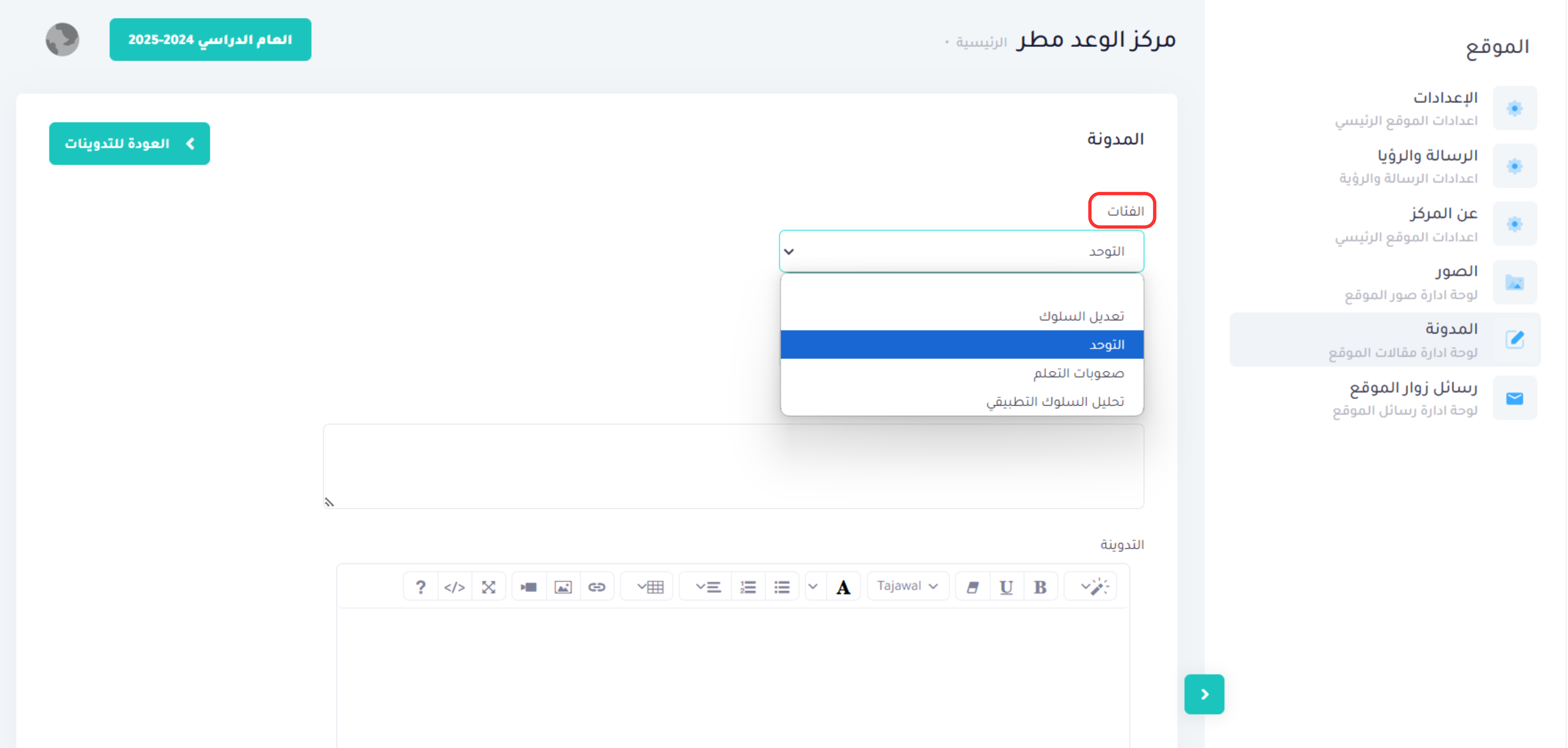This screenshot has width=1568, height=748.
Task: Click the الفئات field label
Action: coord(1125,211)
